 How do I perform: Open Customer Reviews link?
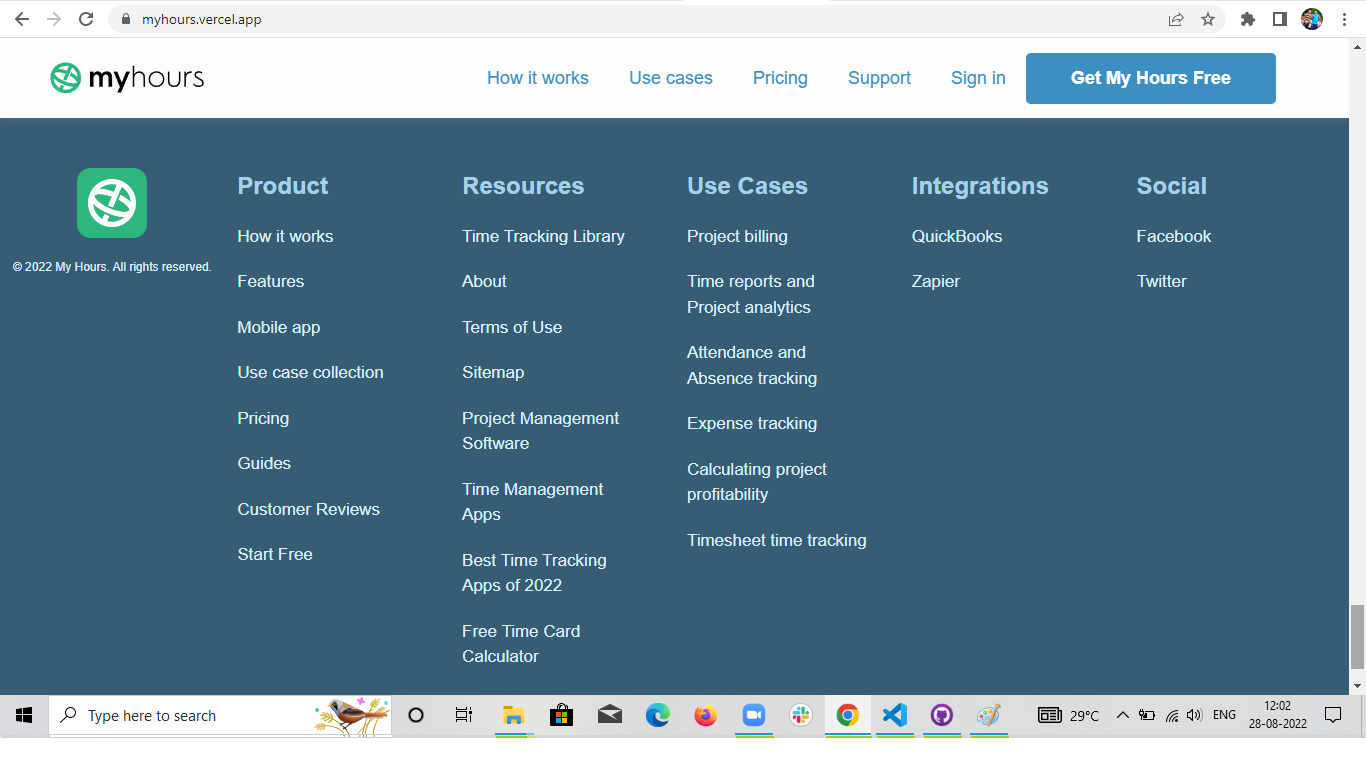coord(309,509)
